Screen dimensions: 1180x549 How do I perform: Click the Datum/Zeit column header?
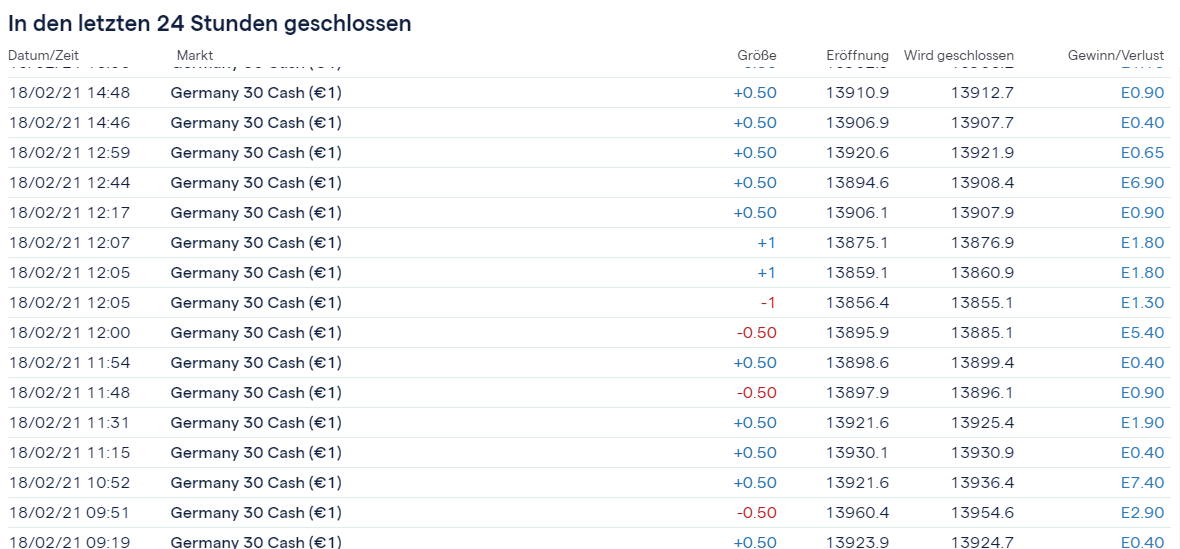click(43, 54)
